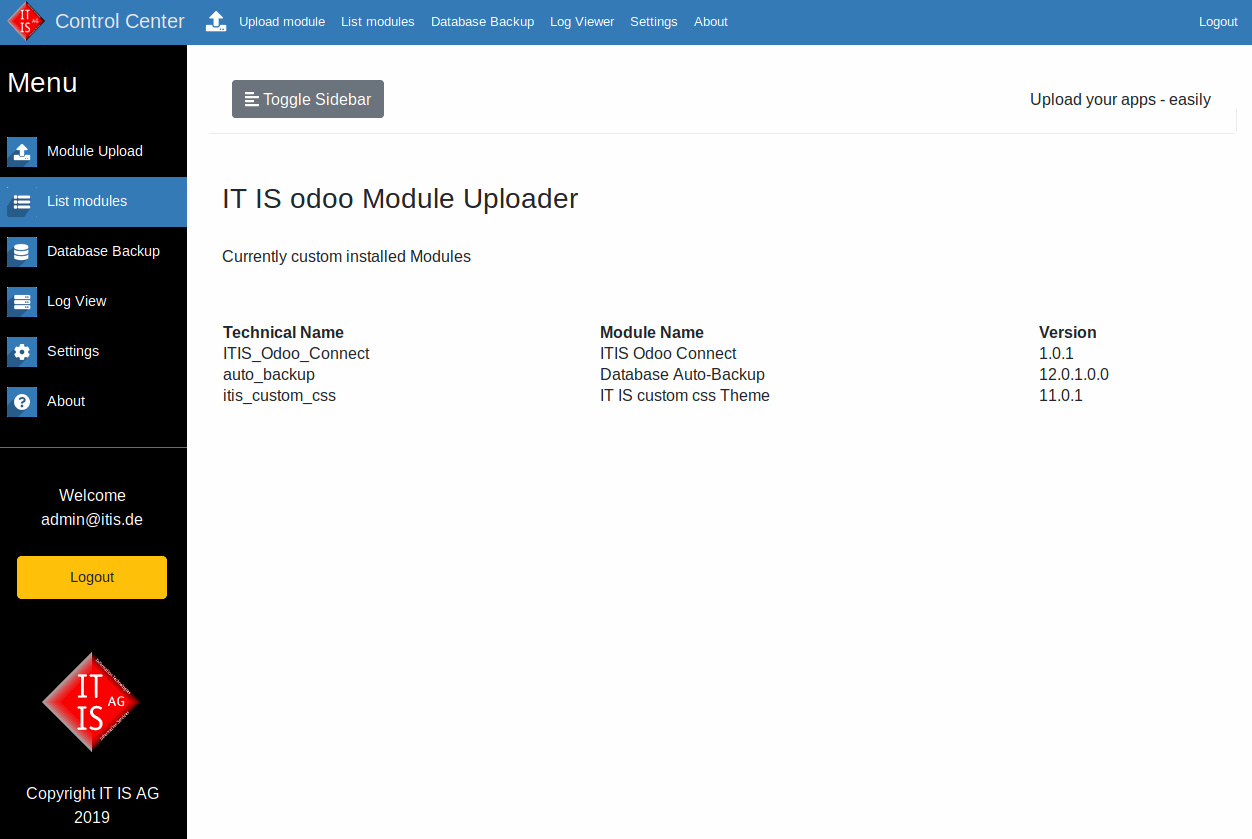Viewport: 1252px width, 839px height.
Task: Click the IT IS odoo Module Uploader heading
Action: click(x=400, y=198)
